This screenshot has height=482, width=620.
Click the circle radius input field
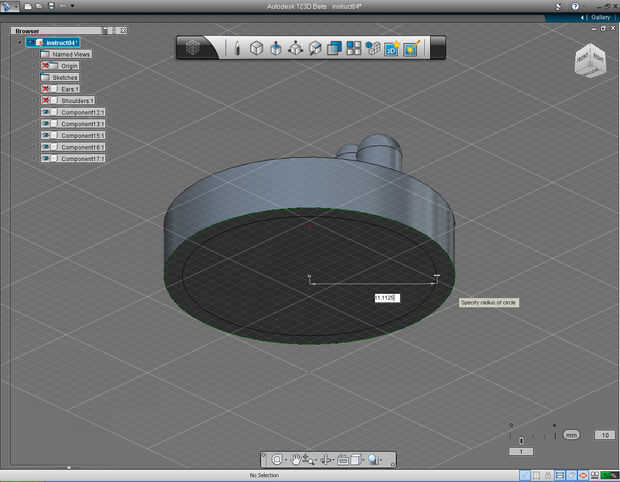point(387,298)
